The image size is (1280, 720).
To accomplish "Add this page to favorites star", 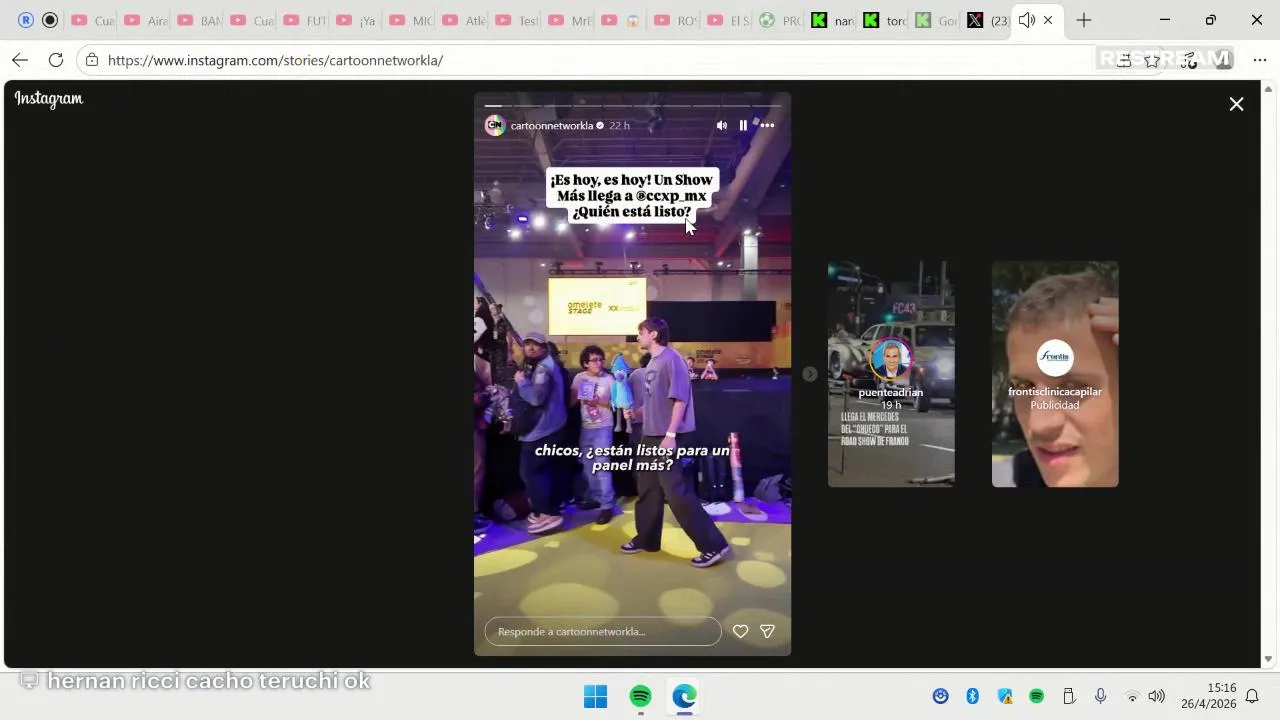I will (1153, 60).
